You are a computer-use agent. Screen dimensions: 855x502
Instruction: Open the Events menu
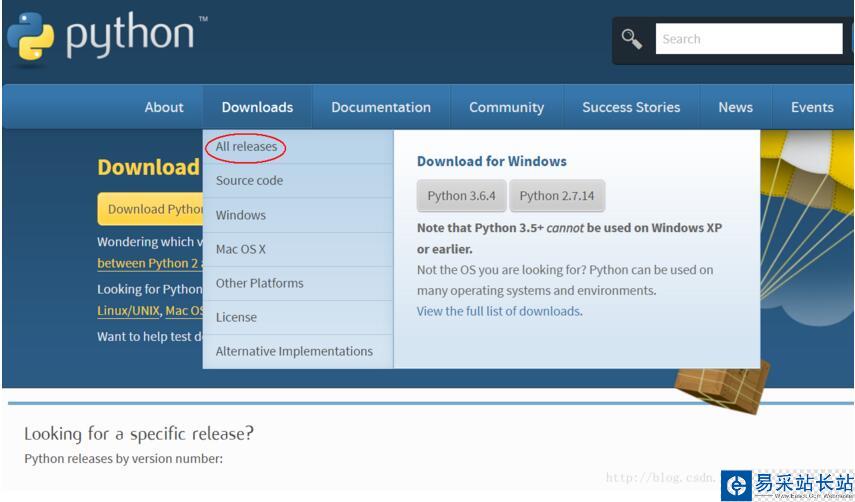point(812,107)
